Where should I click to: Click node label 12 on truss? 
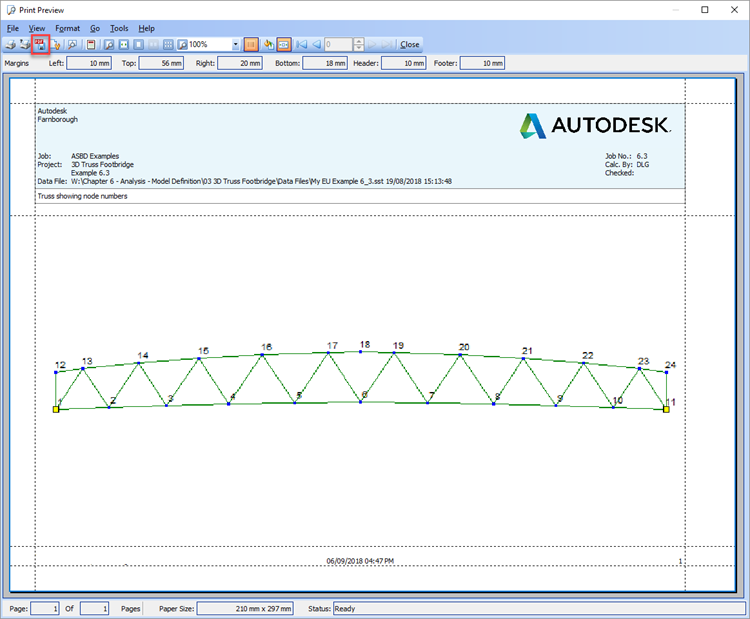60,365
